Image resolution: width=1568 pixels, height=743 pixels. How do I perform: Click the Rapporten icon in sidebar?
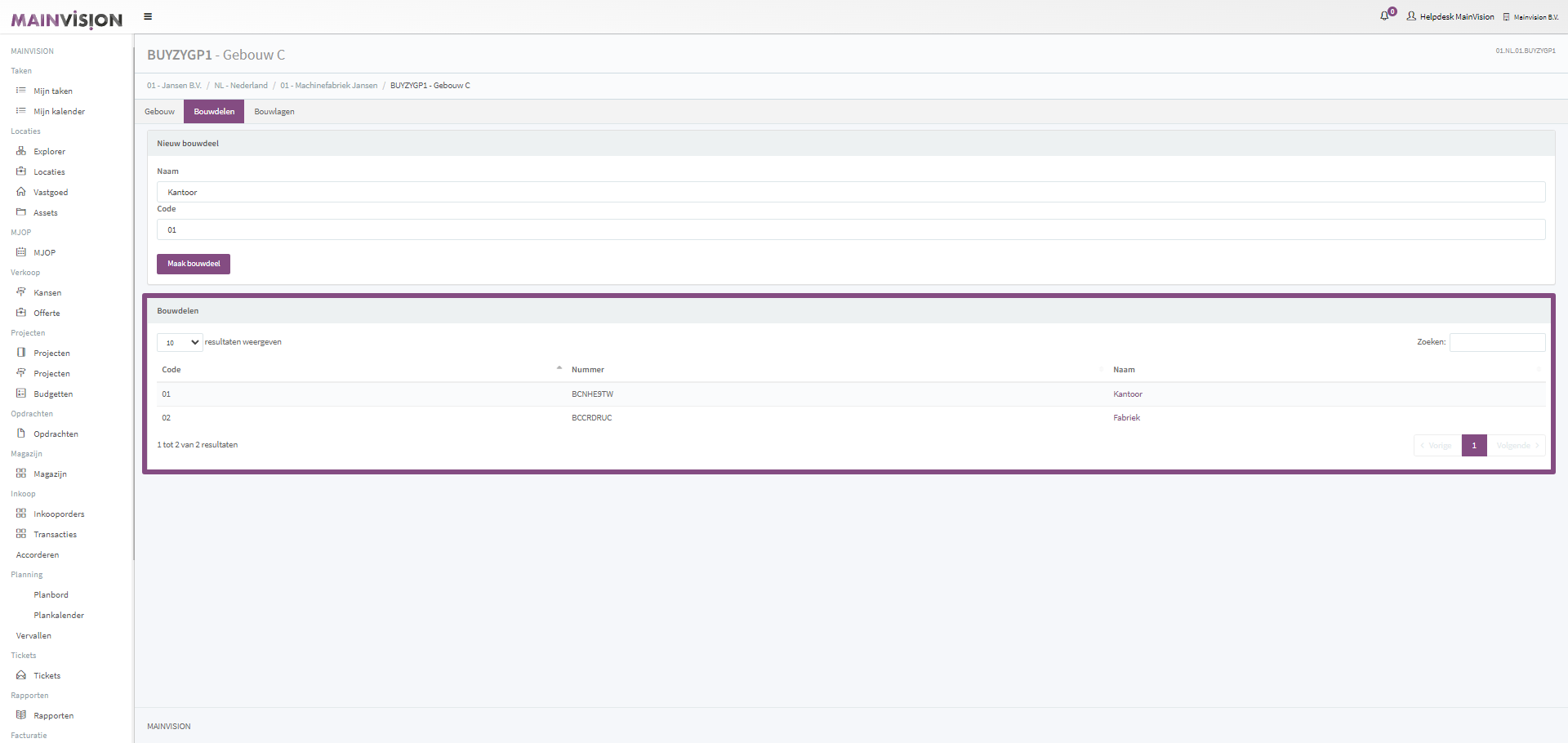pos(21,715)
